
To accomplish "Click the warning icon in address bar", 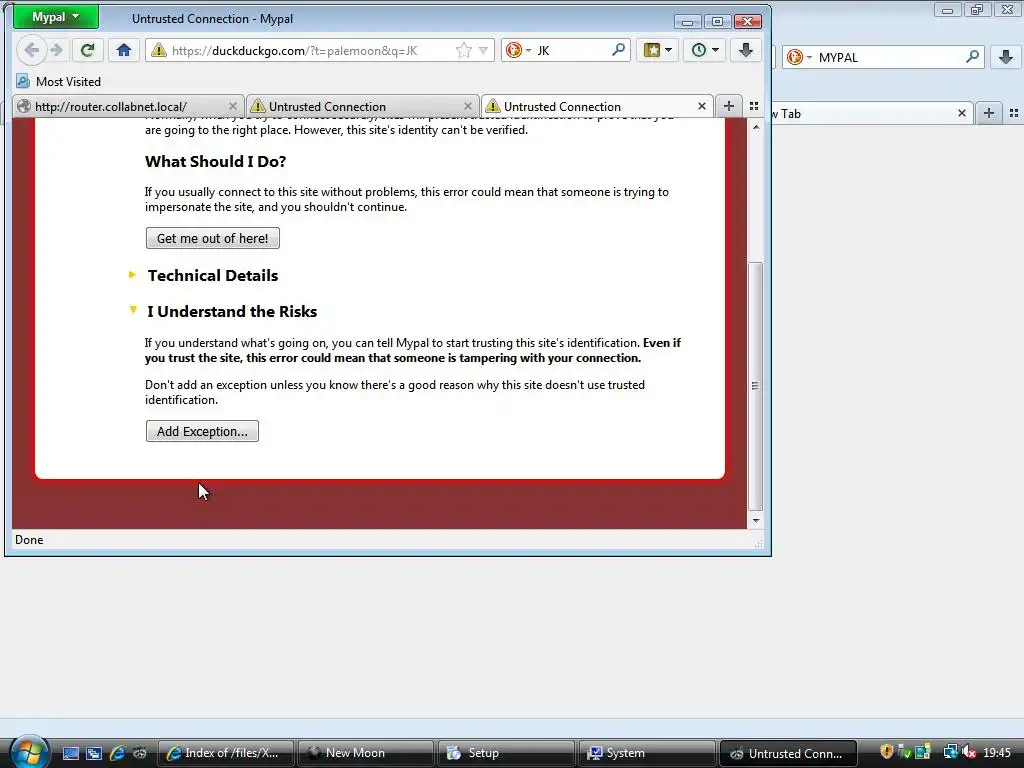I will [159, 50].
